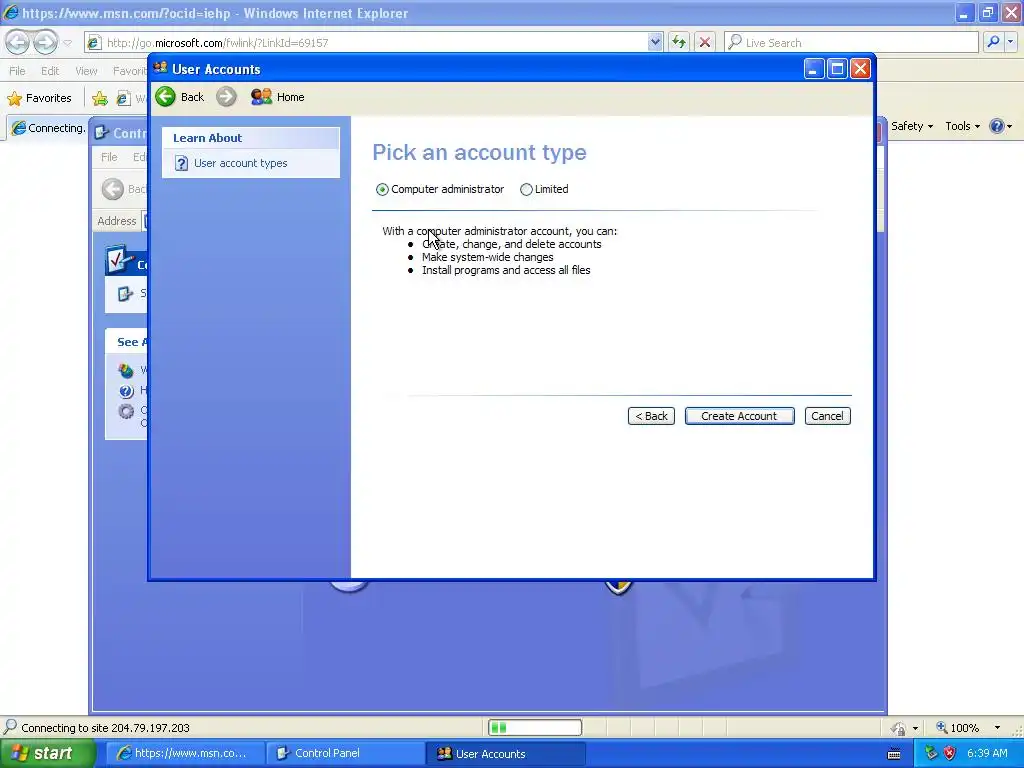
Task: Expand the address bar history dropdown
Action: [655, 42]
